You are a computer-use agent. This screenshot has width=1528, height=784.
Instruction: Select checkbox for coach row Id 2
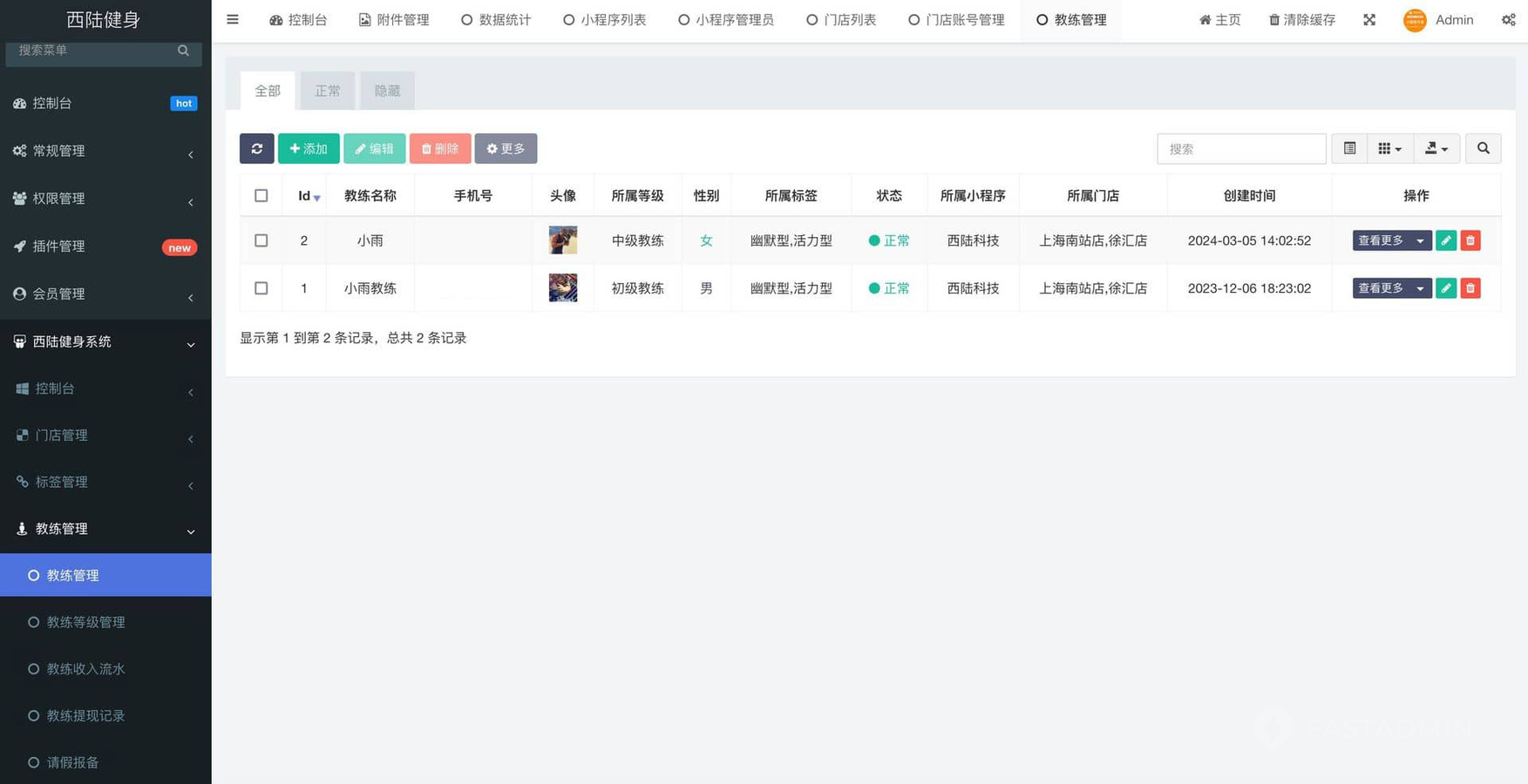click(261, 240)
